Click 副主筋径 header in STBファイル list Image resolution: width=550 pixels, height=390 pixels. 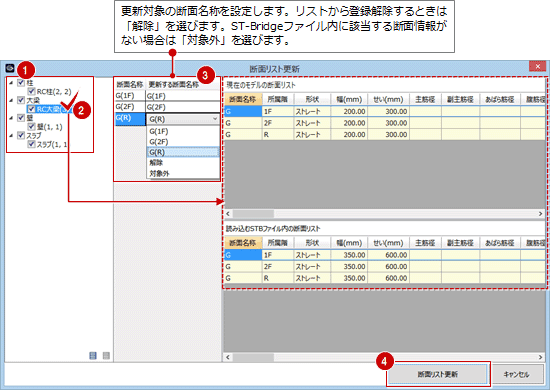click(460, 243)
